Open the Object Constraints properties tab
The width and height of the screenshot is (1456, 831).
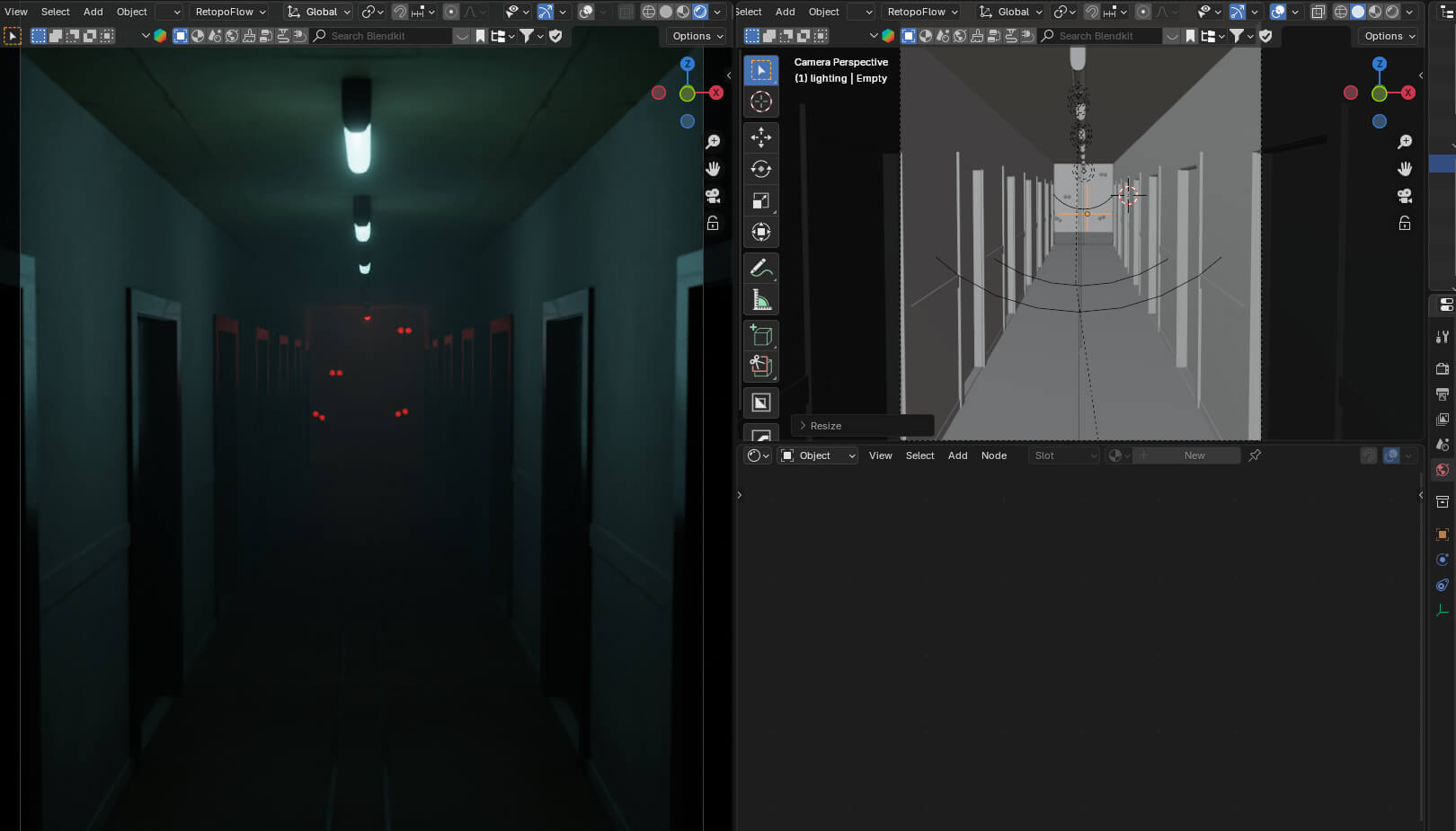[1443, 585]
